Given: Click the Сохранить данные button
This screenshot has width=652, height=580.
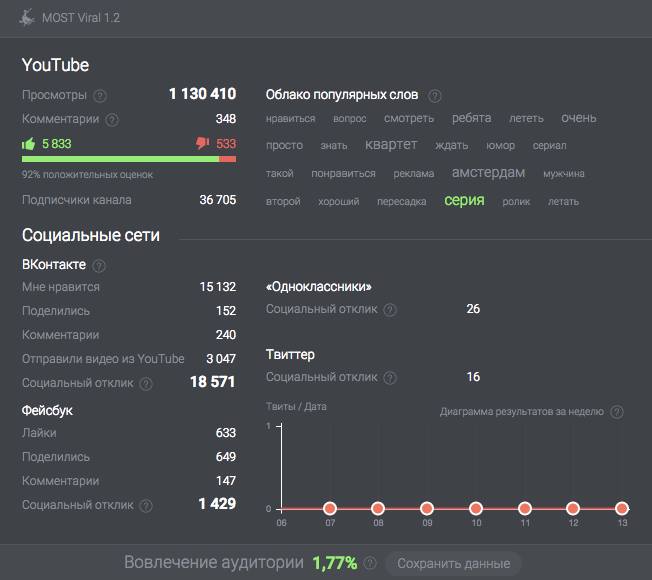Looking at the screenshot, I should tap(453, 563).
